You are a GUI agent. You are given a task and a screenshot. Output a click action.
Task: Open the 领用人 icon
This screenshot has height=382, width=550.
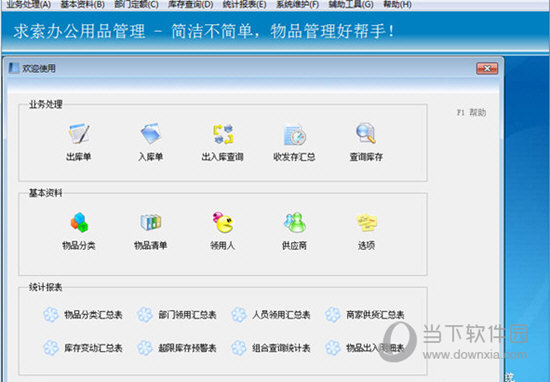coord(223,222)
